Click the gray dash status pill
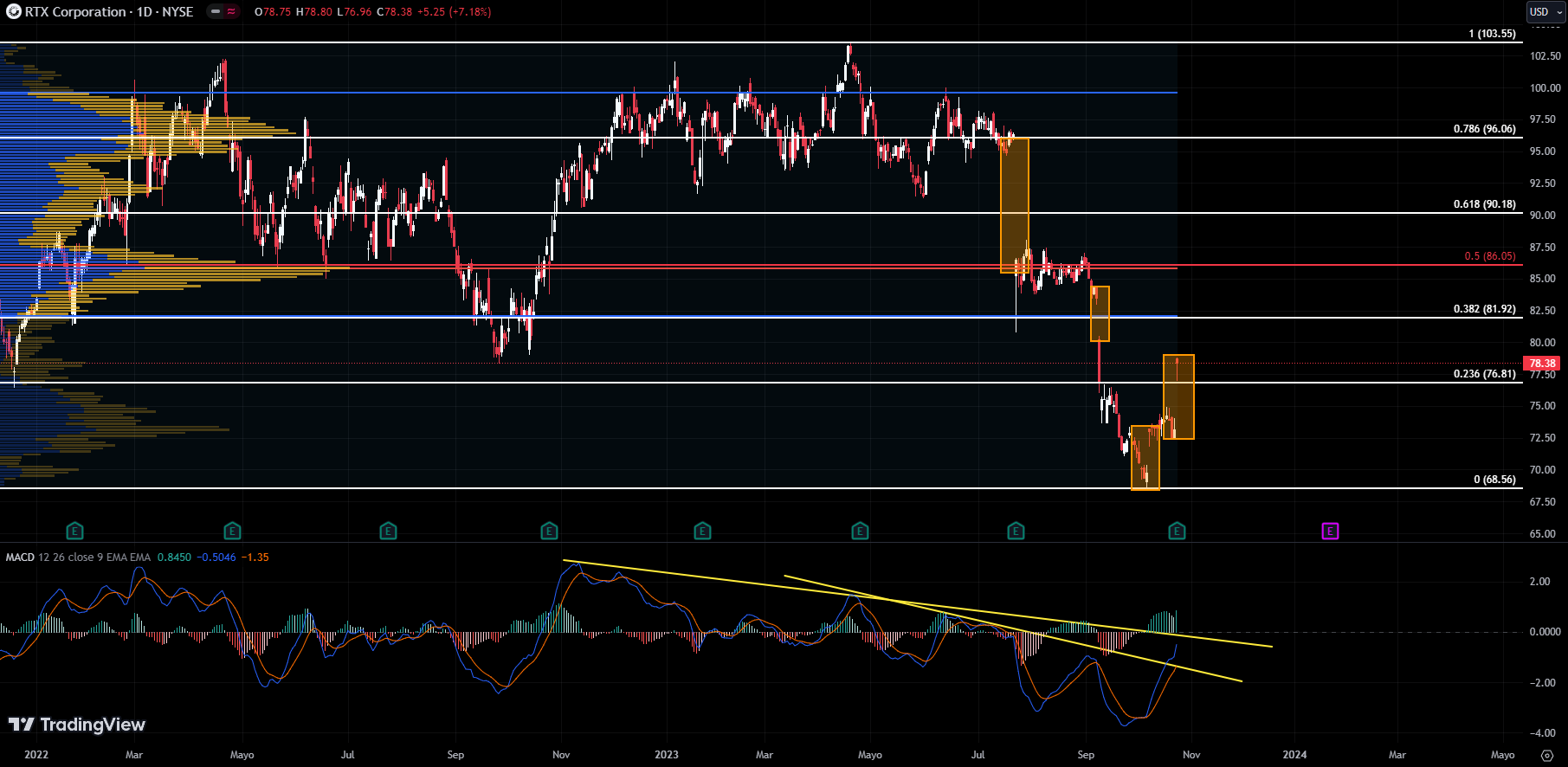 (x=216, y=12)
